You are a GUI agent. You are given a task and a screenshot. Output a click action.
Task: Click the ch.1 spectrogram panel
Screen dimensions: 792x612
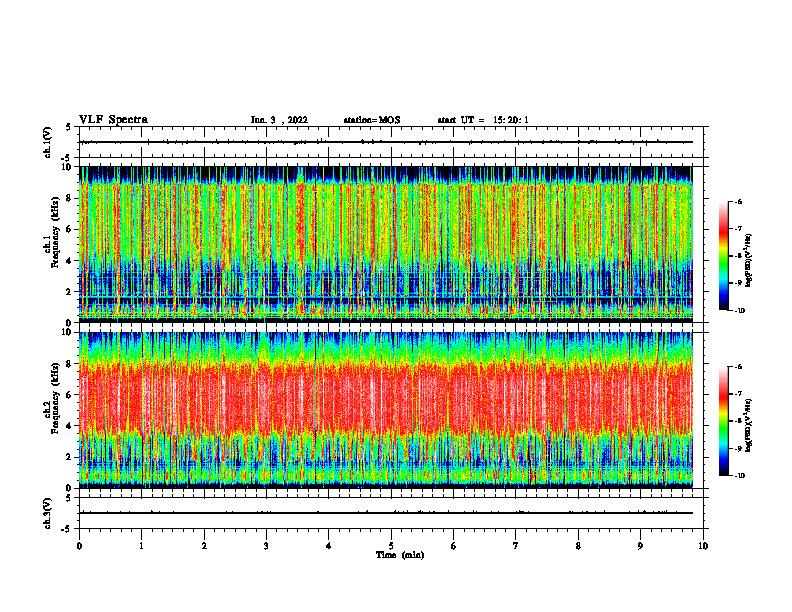(x=386, y=244)
